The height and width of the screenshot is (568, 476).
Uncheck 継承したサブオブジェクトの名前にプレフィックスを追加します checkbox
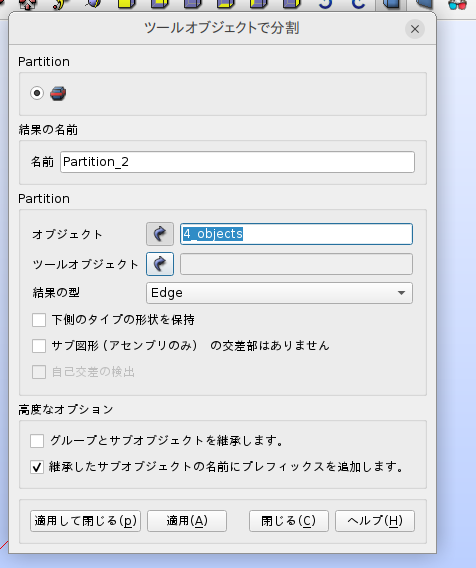37,467
